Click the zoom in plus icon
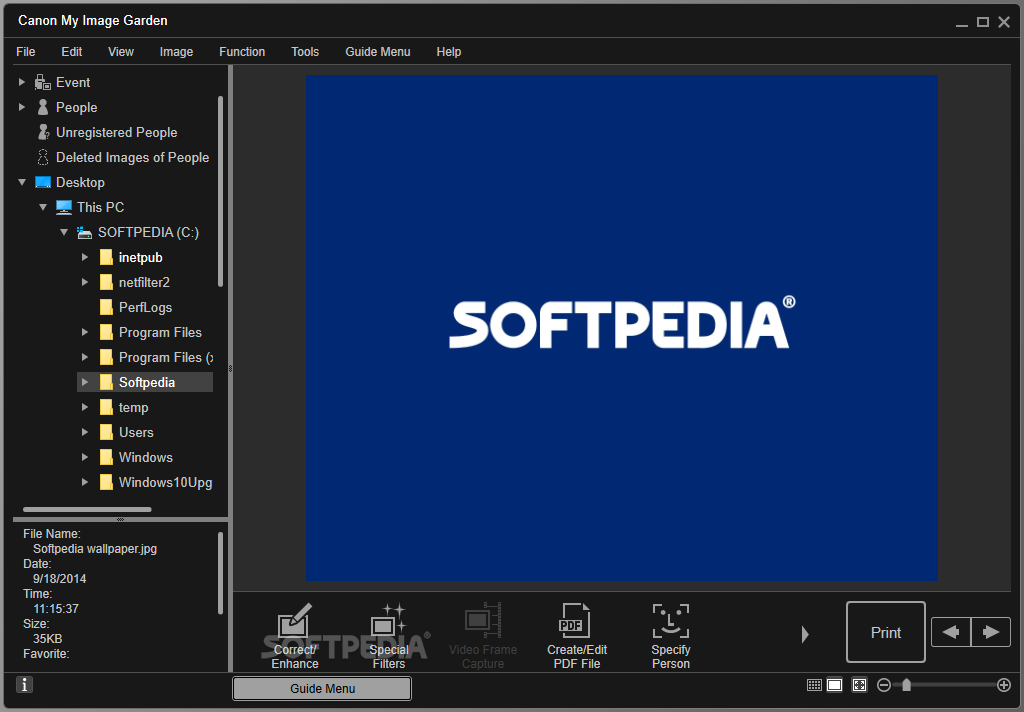The height and width of the screenshot is (712, 1024). coord(1004,685)
